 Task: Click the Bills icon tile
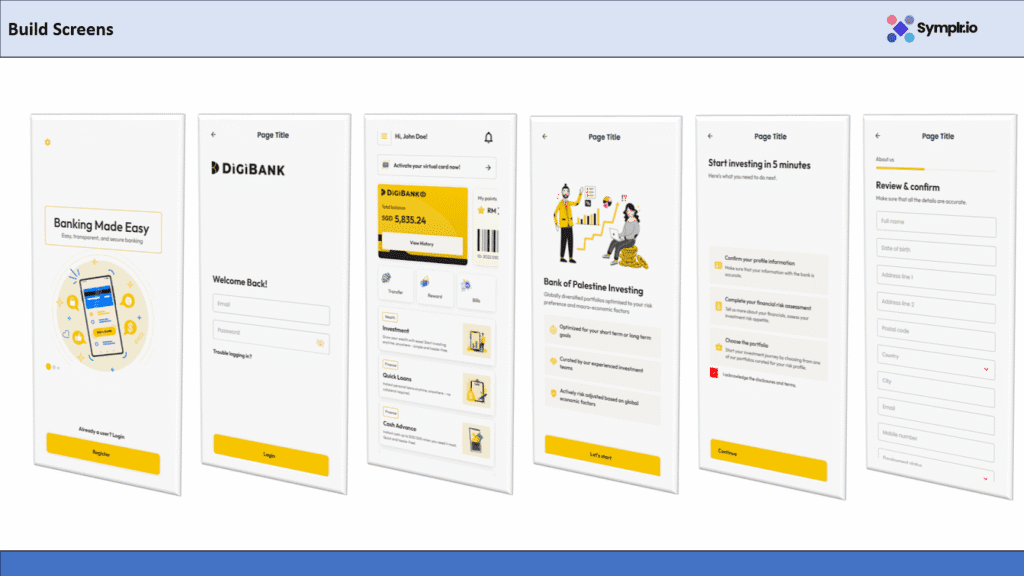pos(475,291)
